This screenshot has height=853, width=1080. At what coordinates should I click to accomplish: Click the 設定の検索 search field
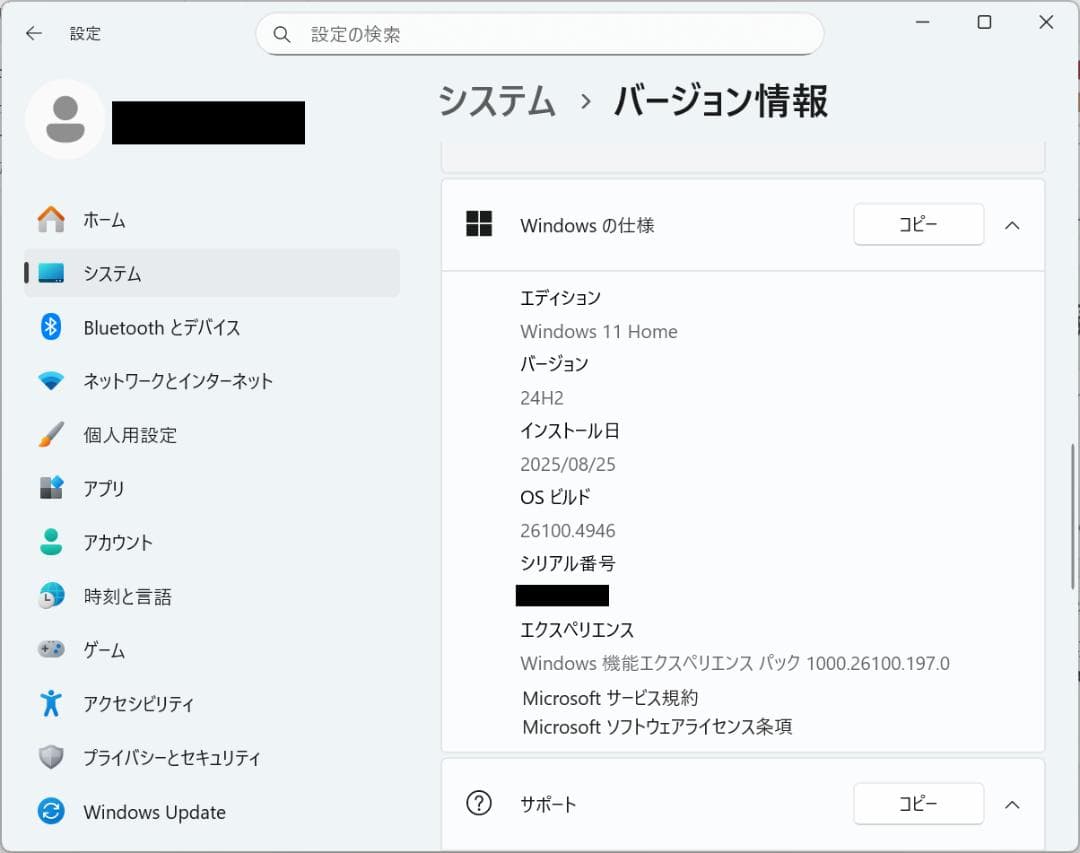point(540,33)
